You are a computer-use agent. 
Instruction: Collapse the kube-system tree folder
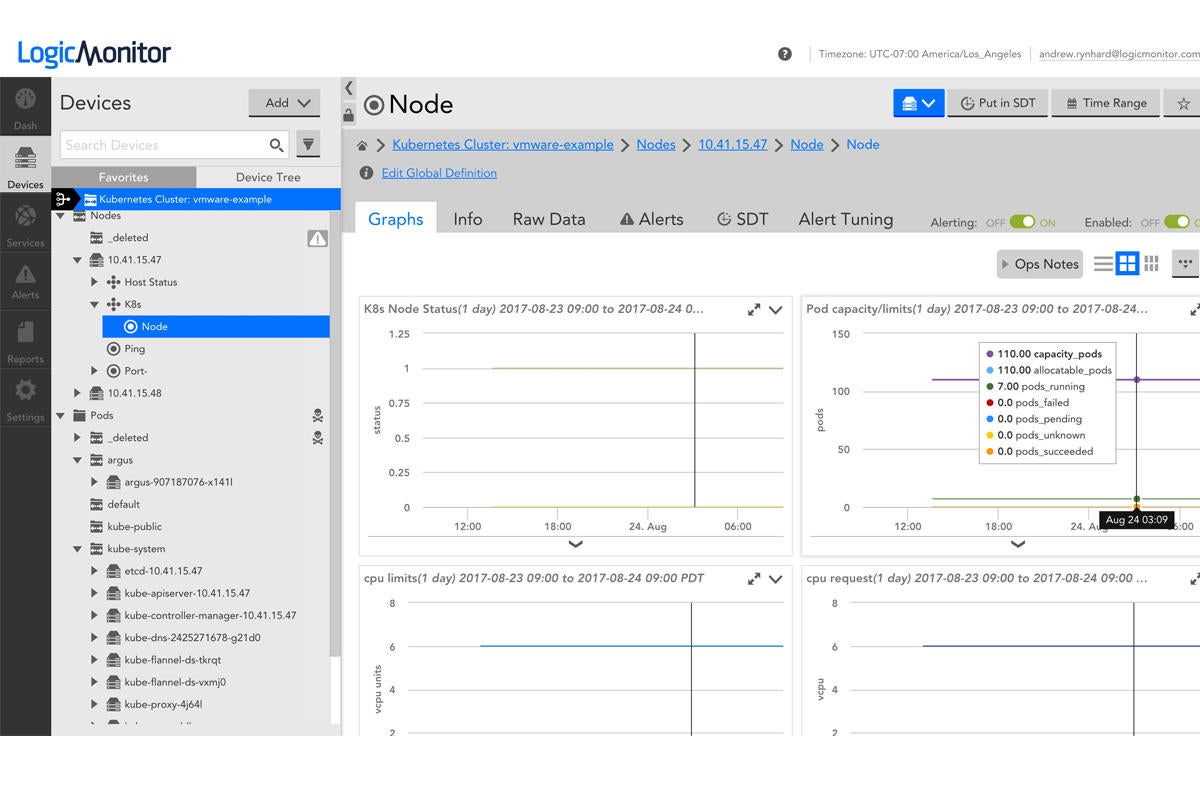pyautogui.click(x=79, y=549)
